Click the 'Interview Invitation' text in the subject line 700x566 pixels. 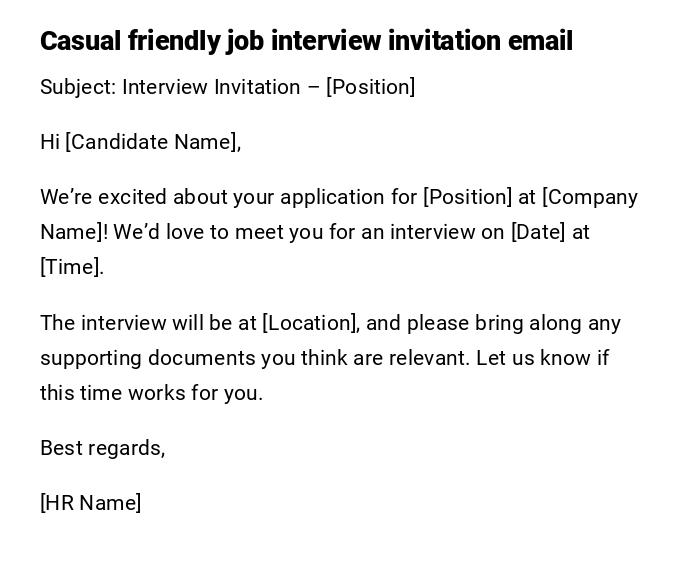coord(211,87)
